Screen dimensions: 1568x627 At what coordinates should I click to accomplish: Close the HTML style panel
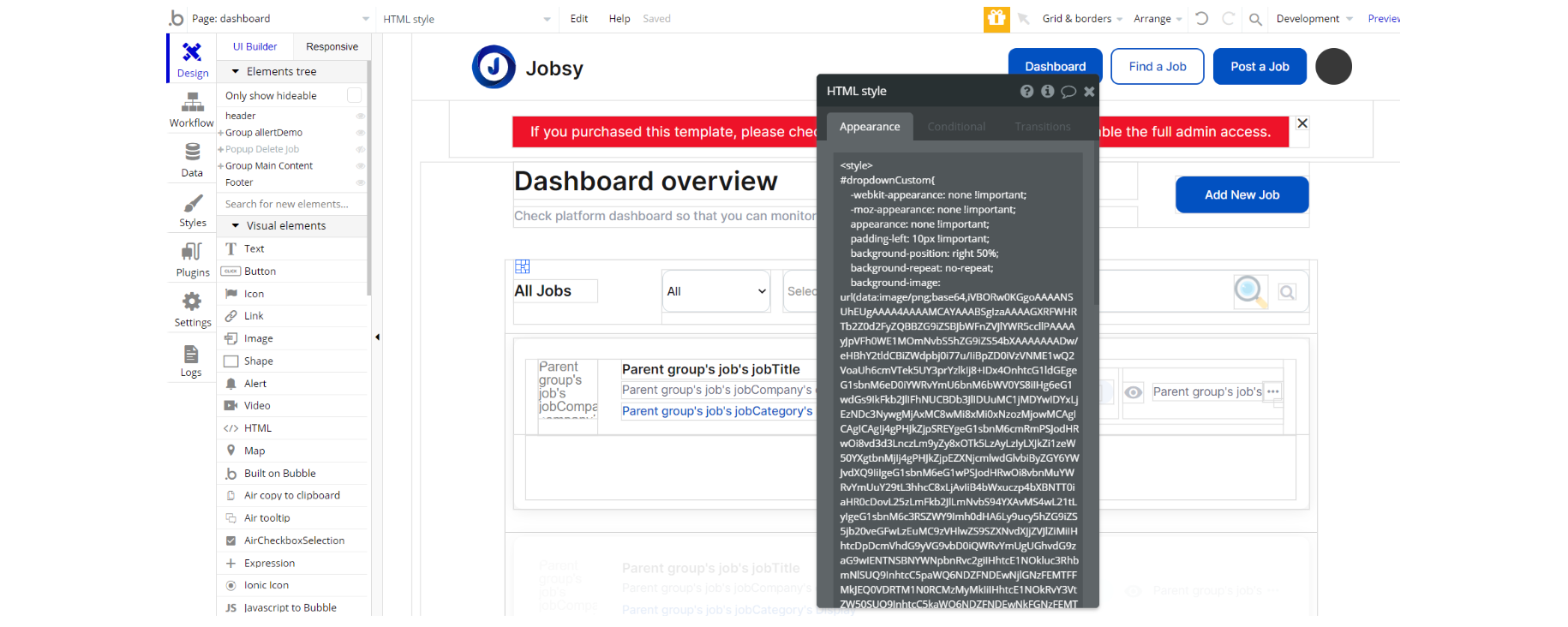(1089, 92)
